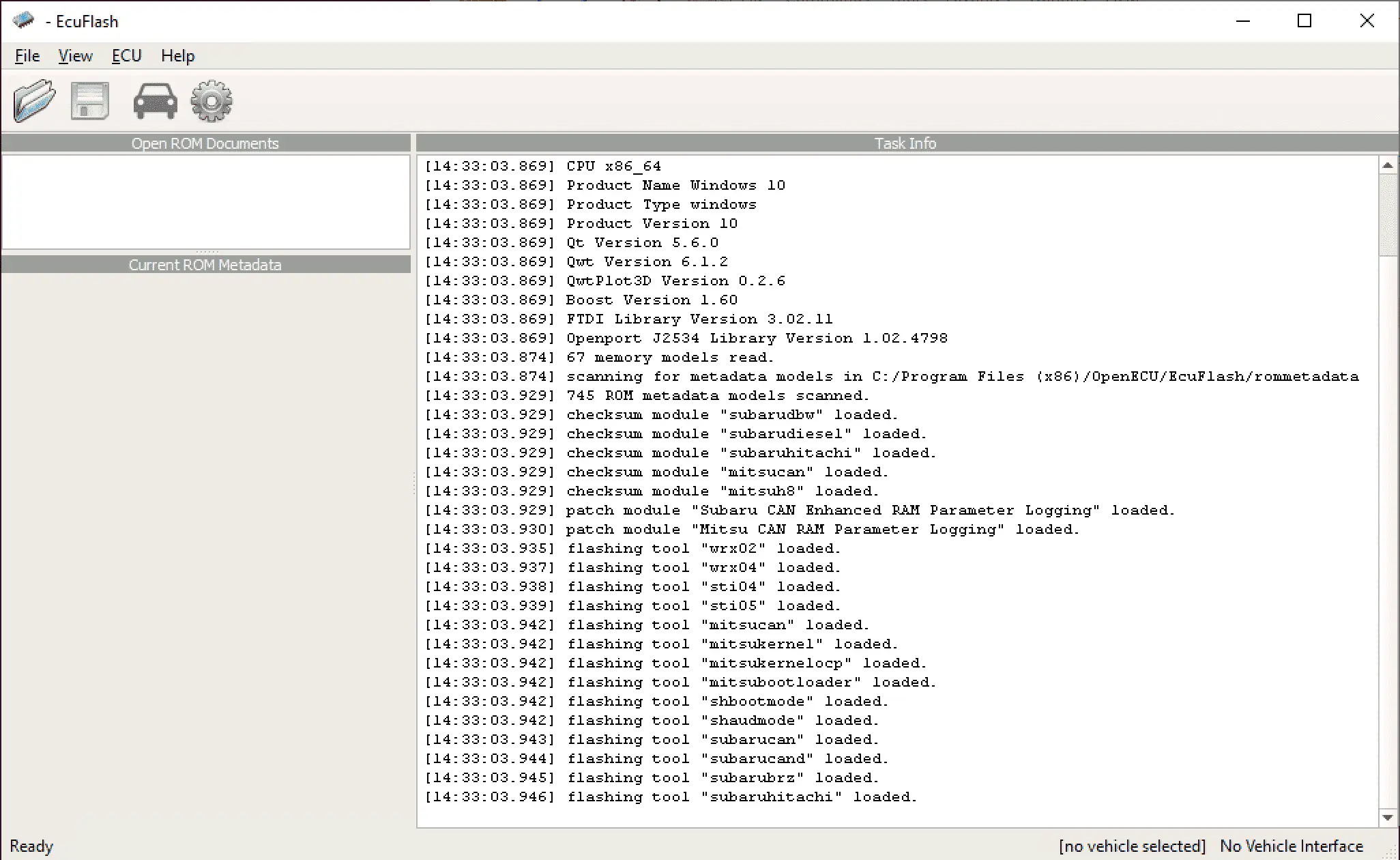Click the log line "CPU x86_64"
Viewport: 1400px width, 860px height.
click(x=543, y=166)
